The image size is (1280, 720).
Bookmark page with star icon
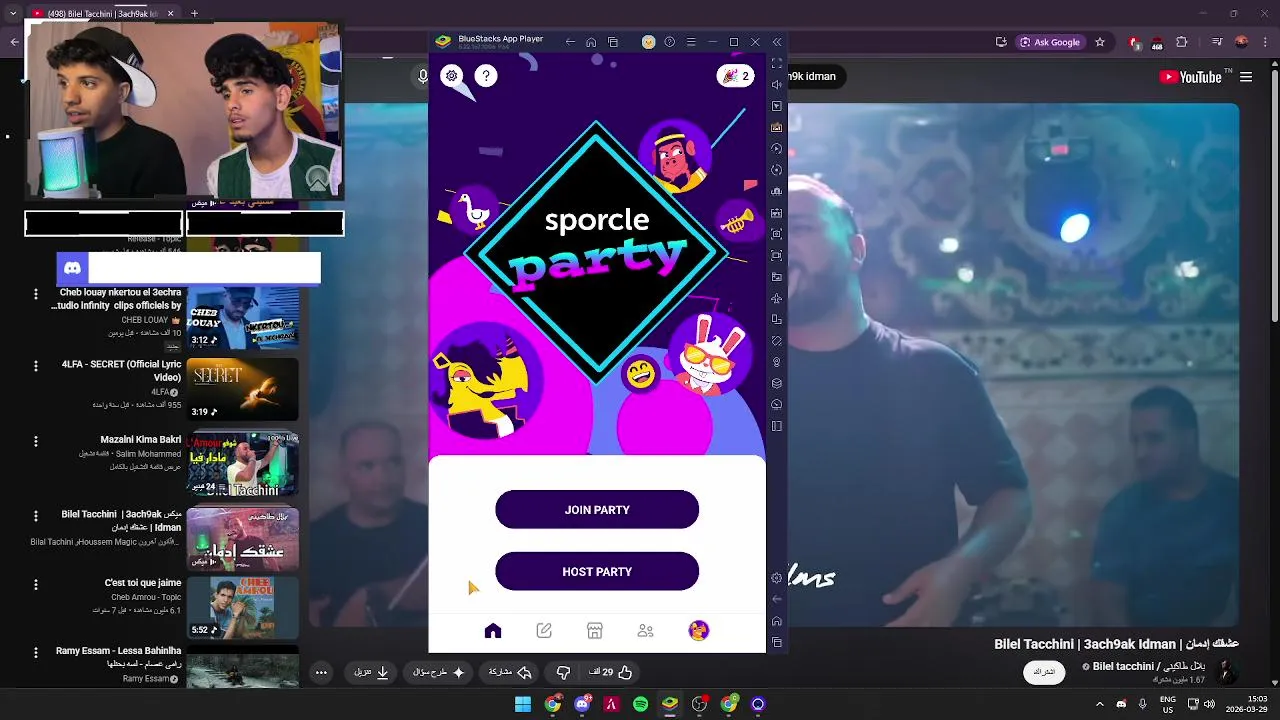1100,42
